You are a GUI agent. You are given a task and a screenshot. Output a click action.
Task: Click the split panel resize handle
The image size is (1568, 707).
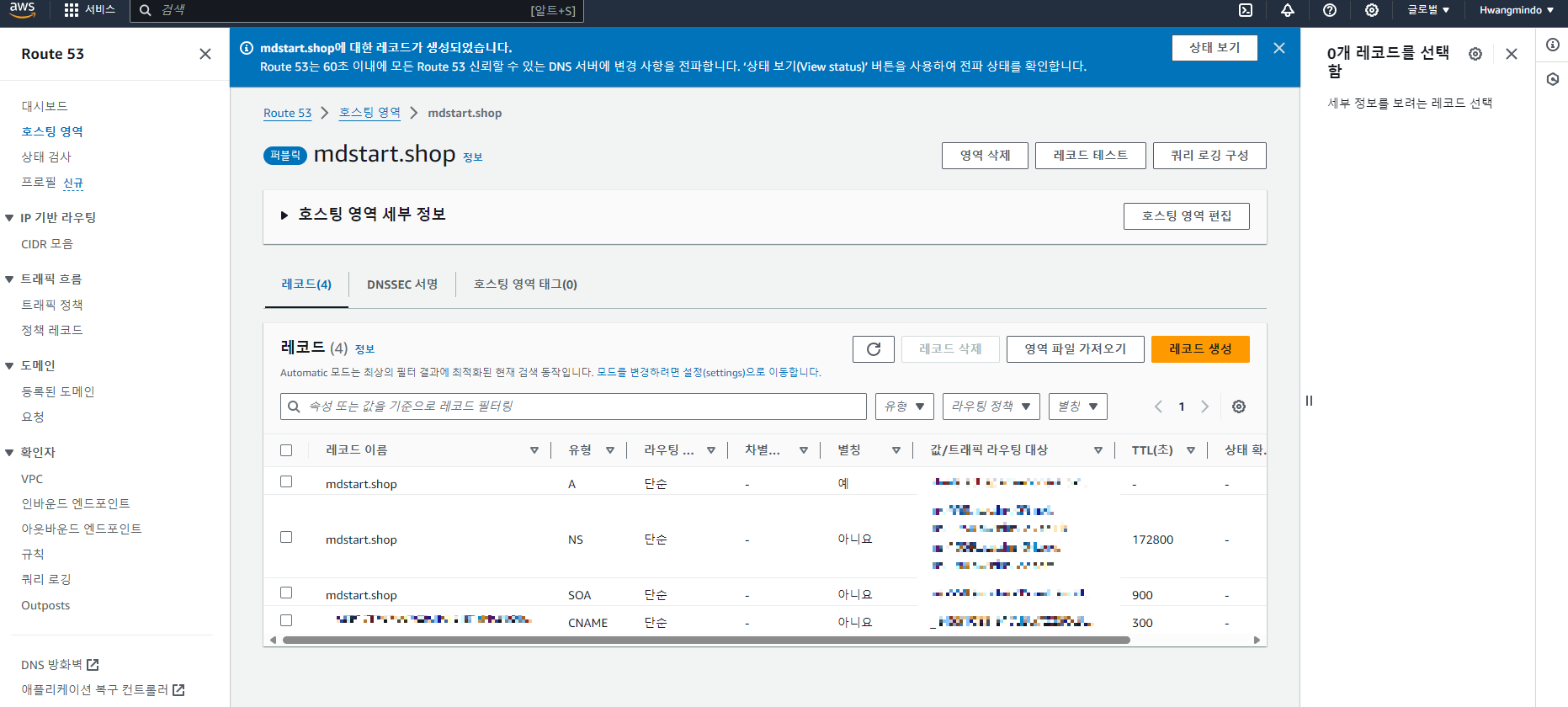tap(1309, 401)
